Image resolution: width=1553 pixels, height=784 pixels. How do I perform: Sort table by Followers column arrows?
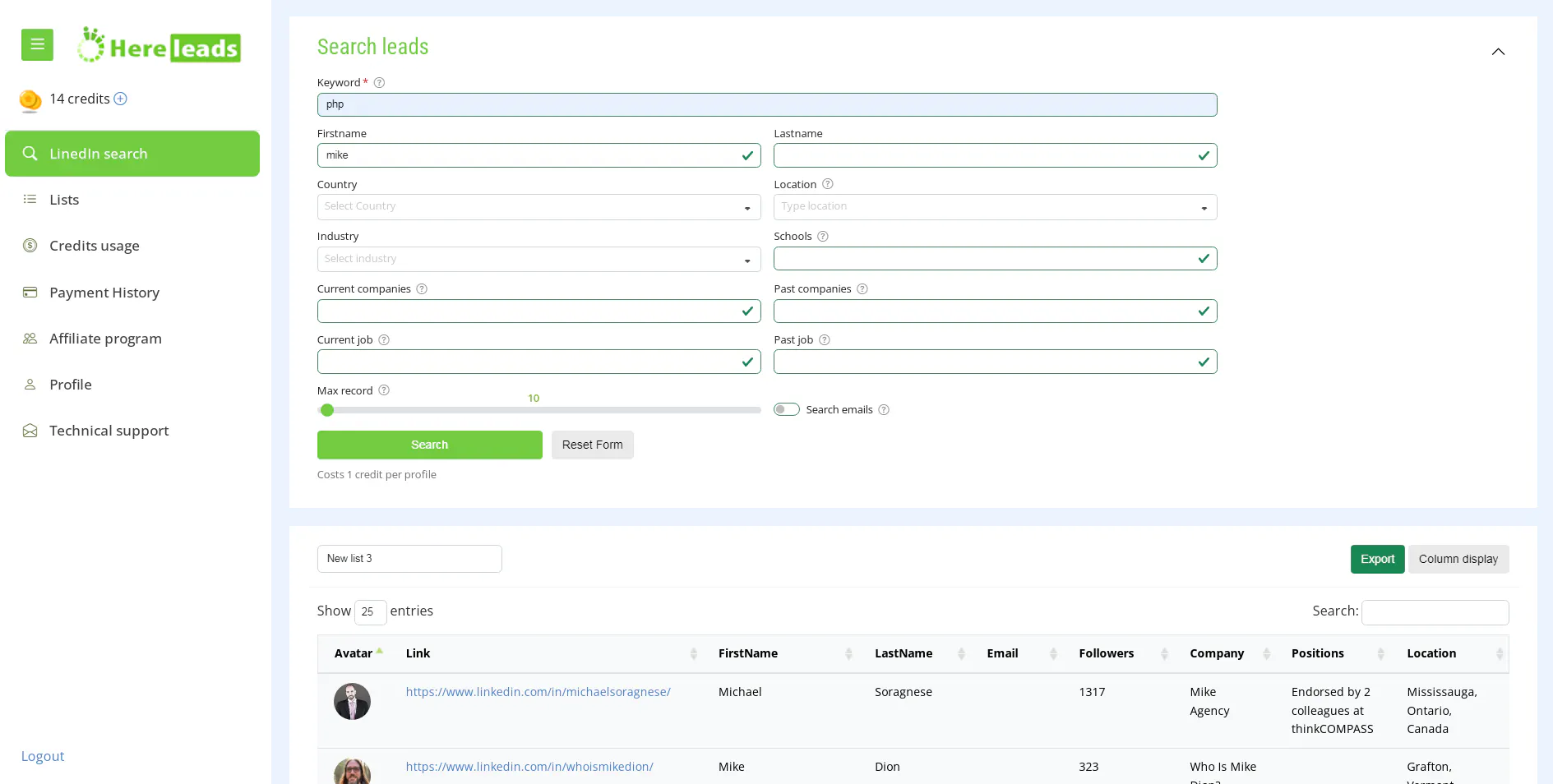[1164, 654]
